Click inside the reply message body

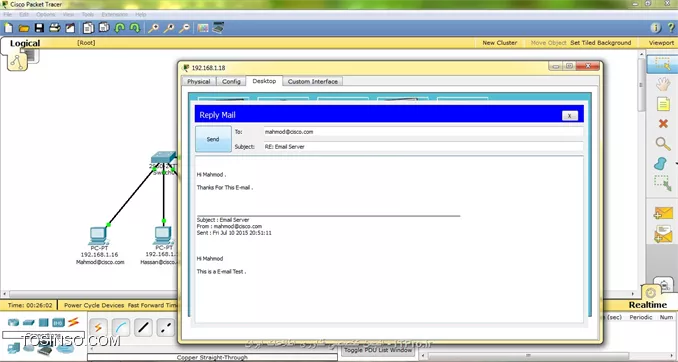(x=389, y=239)
